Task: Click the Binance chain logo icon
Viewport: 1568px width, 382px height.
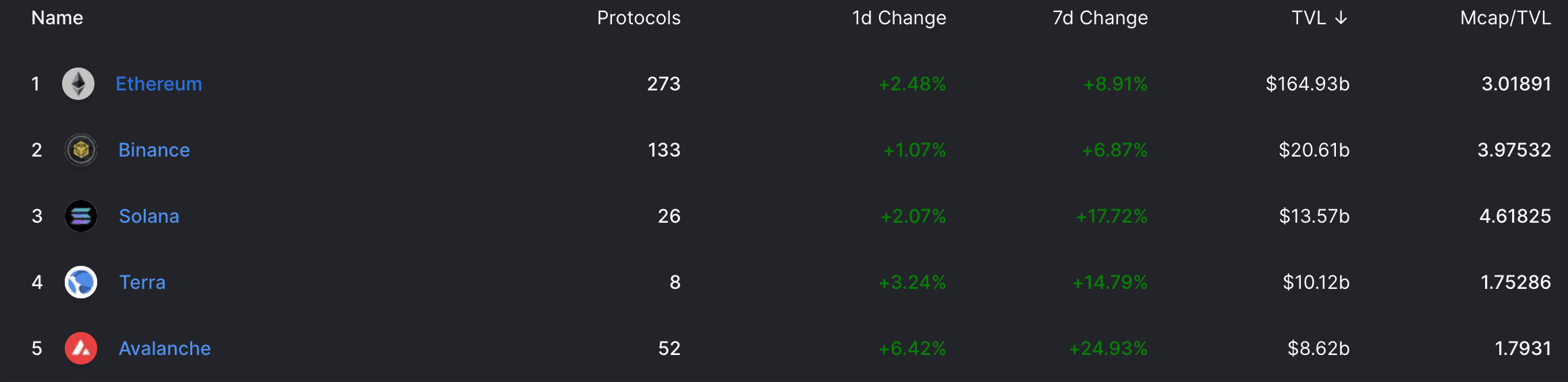Action: click(81, 150)
